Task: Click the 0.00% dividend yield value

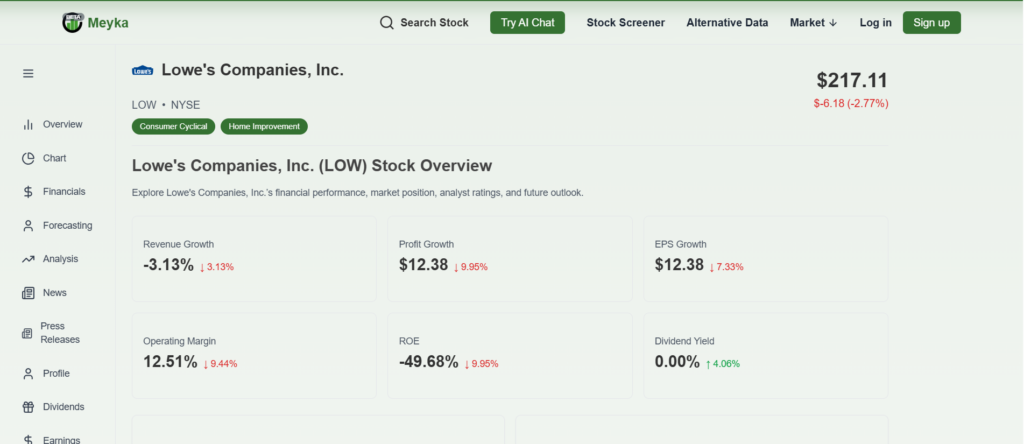Action: pyautogui.click(x=677, y=362)
